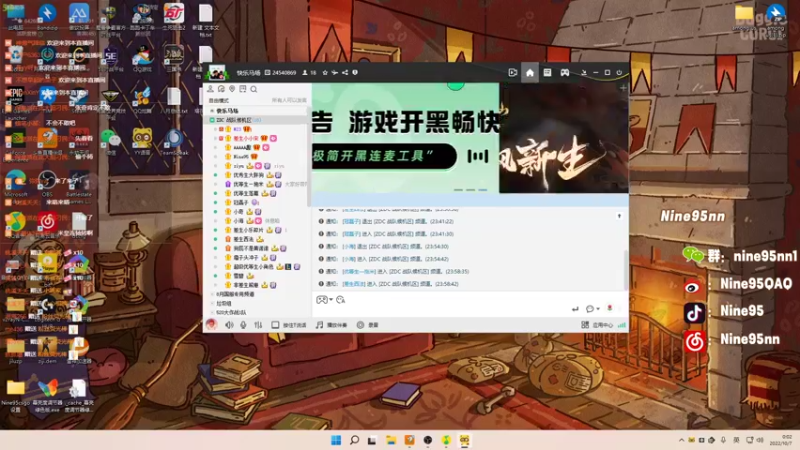Open the emoji picker in chat input
Viewport: 800px width, 450px height.
click(x=341, y=300)
